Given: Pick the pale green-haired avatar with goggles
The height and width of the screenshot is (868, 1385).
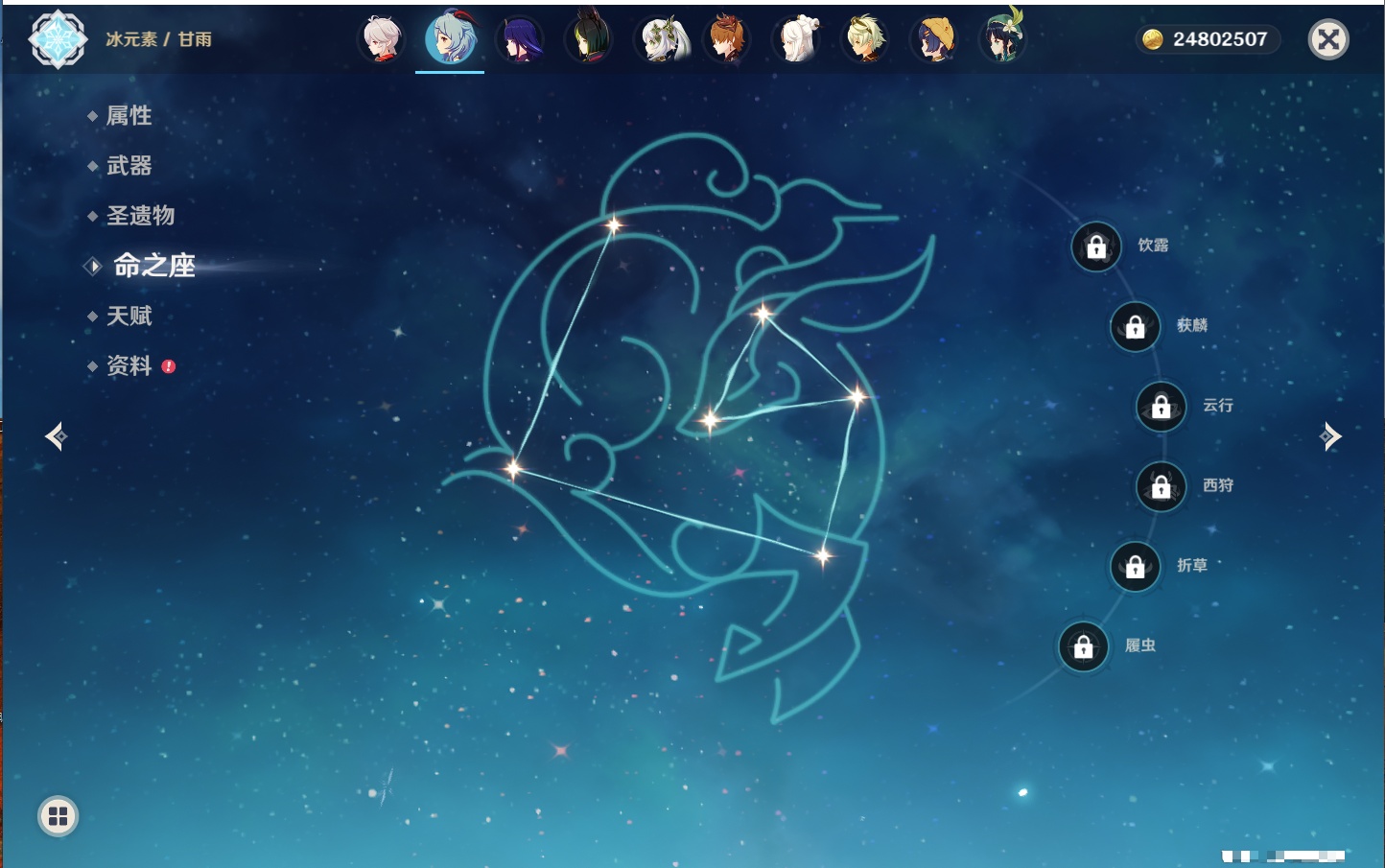Looking at the screenshot, I should point(865,39).
